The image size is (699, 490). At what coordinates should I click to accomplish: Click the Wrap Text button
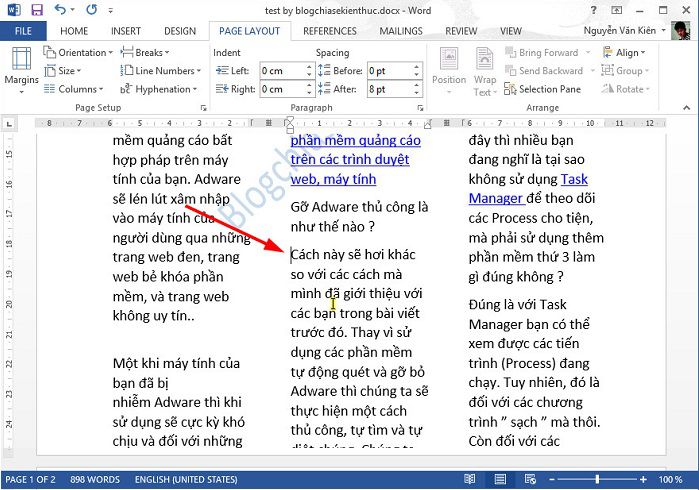[485, 71]
